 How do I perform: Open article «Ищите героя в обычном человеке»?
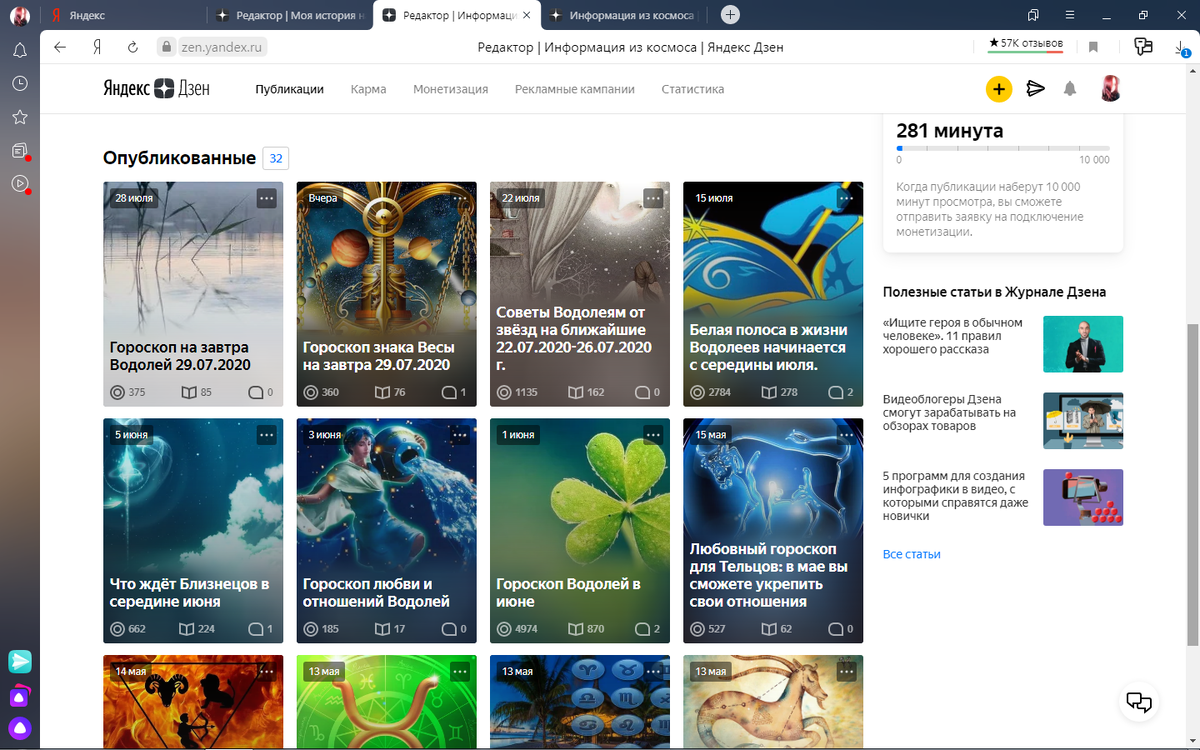(953, 336)
